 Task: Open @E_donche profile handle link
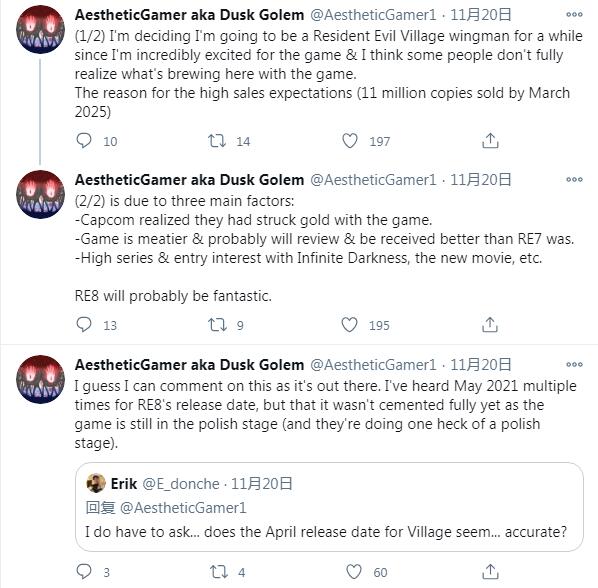(181, 484)
